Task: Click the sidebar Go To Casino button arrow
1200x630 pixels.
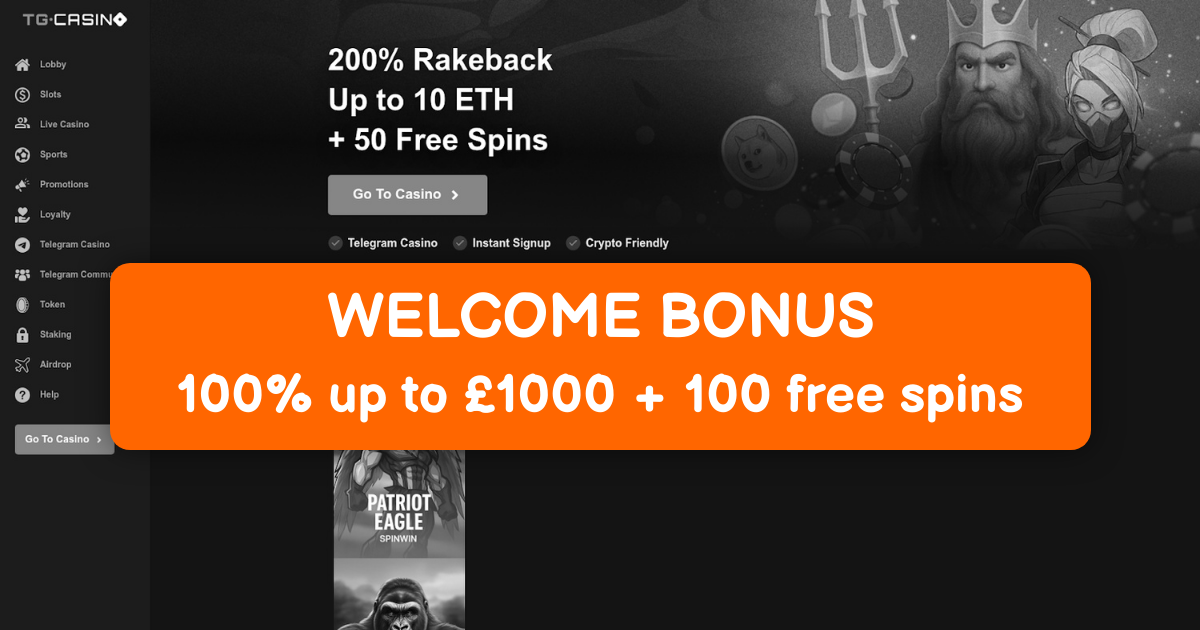Action: click(x=99, y=440)
